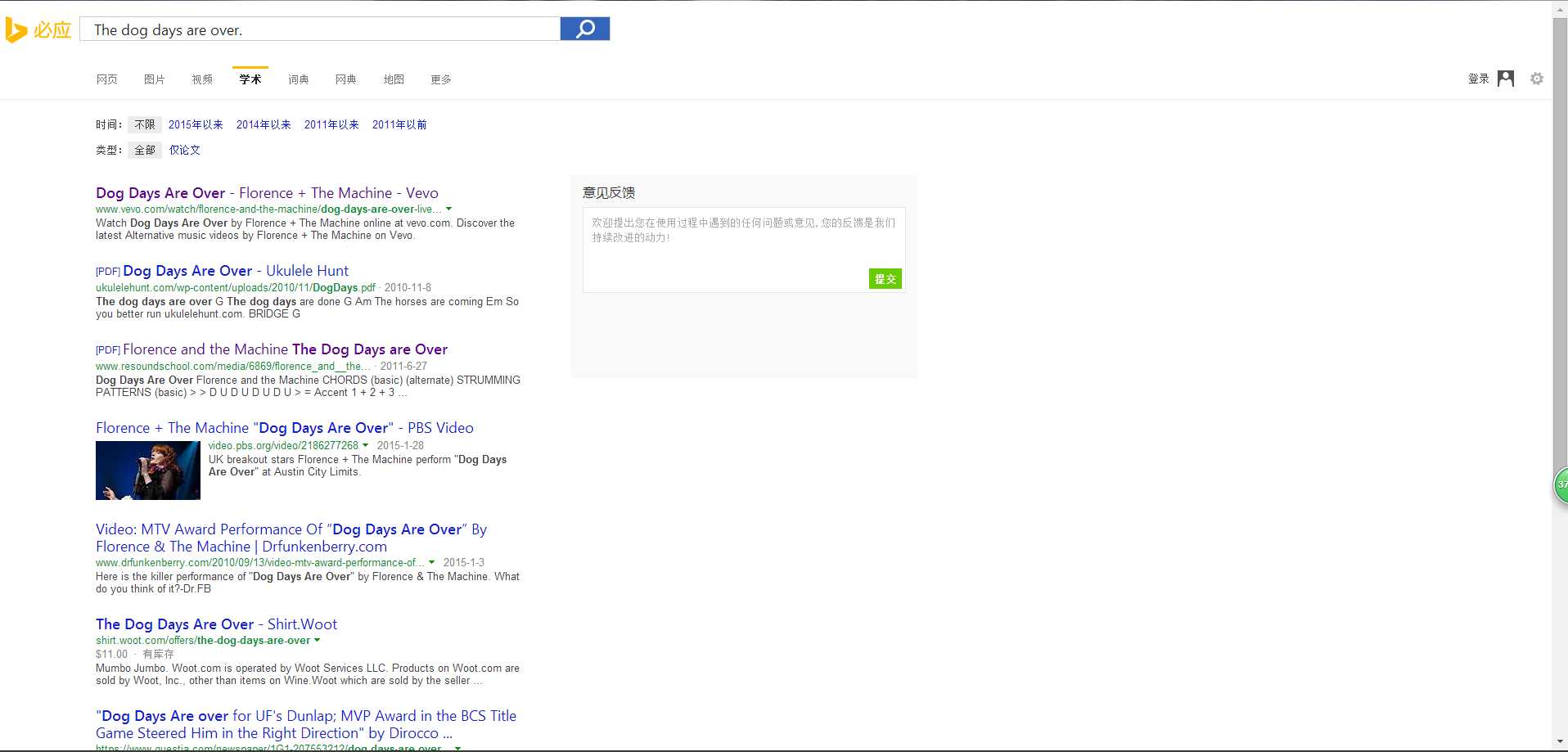Filter results by 2011年以前
The height and width of the screenshot is (752, 1568).
(x=399, y=124)
